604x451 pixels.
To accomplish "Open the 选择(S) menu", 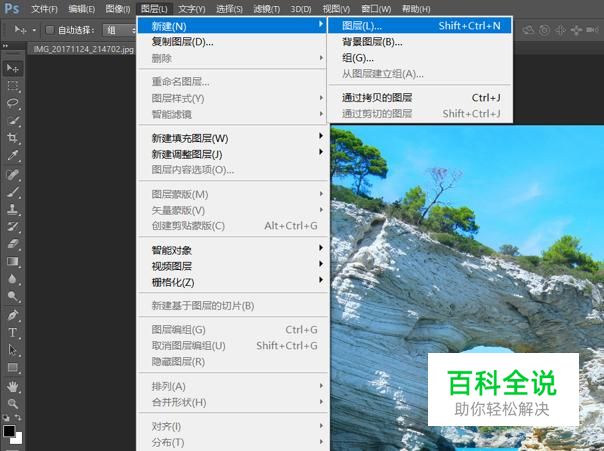I will pyautogui.click(x=229, y=8).
